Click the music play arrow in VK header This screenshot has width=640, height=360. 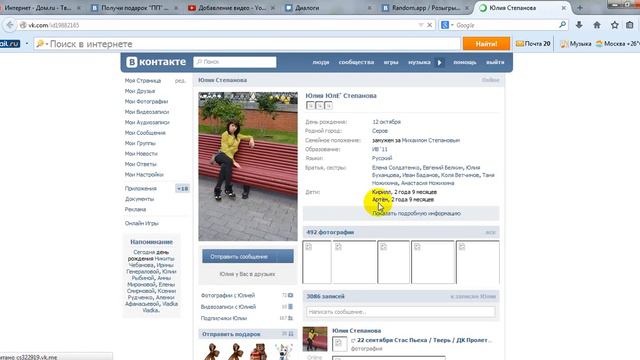point(440,62)
